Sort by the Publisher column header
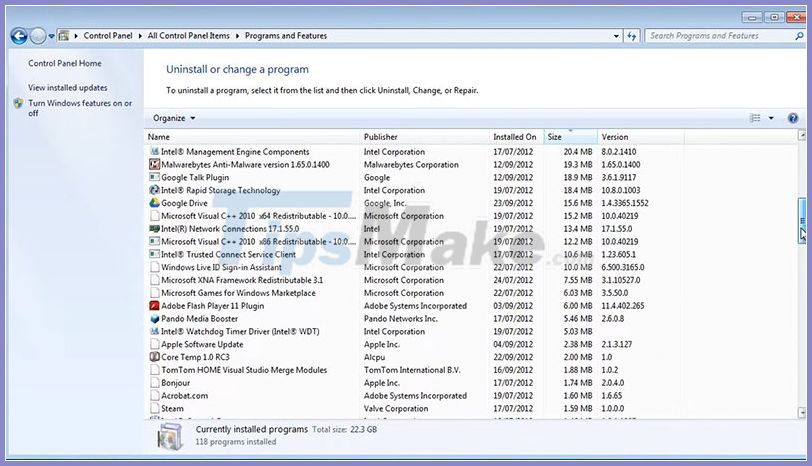 (424, 137)
